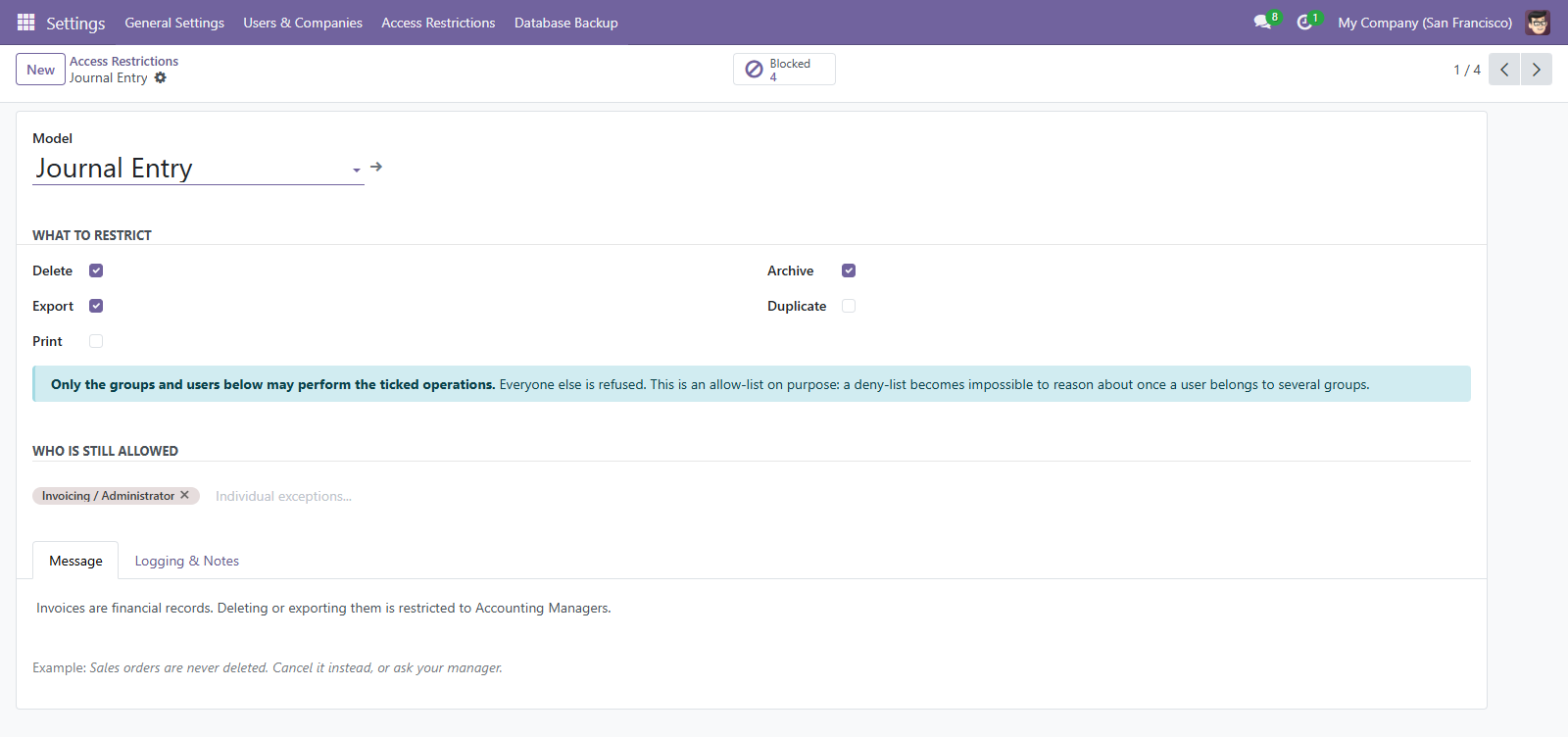The height and width of the screenshot is (737, 1568).
Task: Click the Settings app title
Action: pos(75,23)
